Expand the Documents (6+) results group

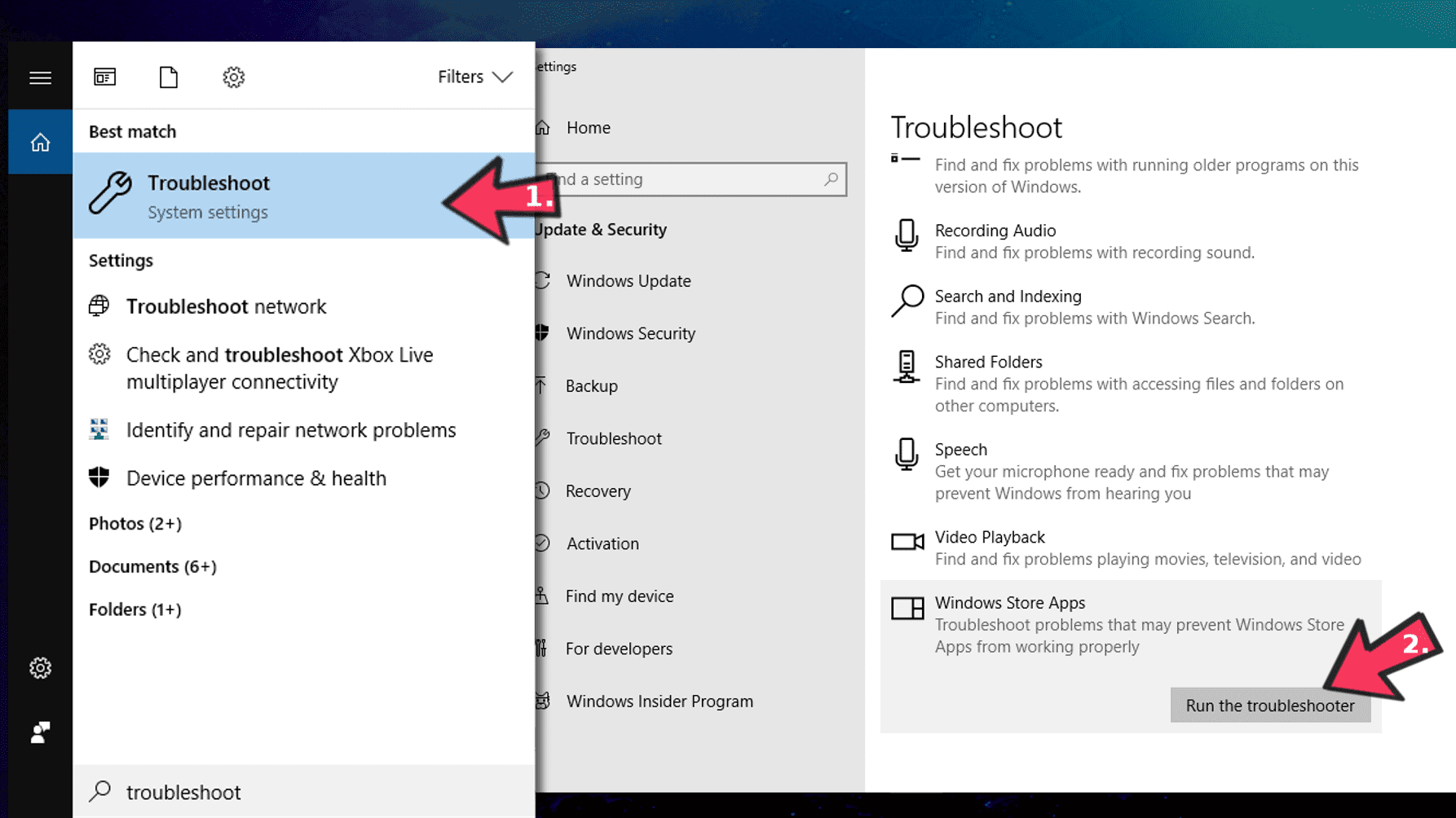tap(152, 566)
